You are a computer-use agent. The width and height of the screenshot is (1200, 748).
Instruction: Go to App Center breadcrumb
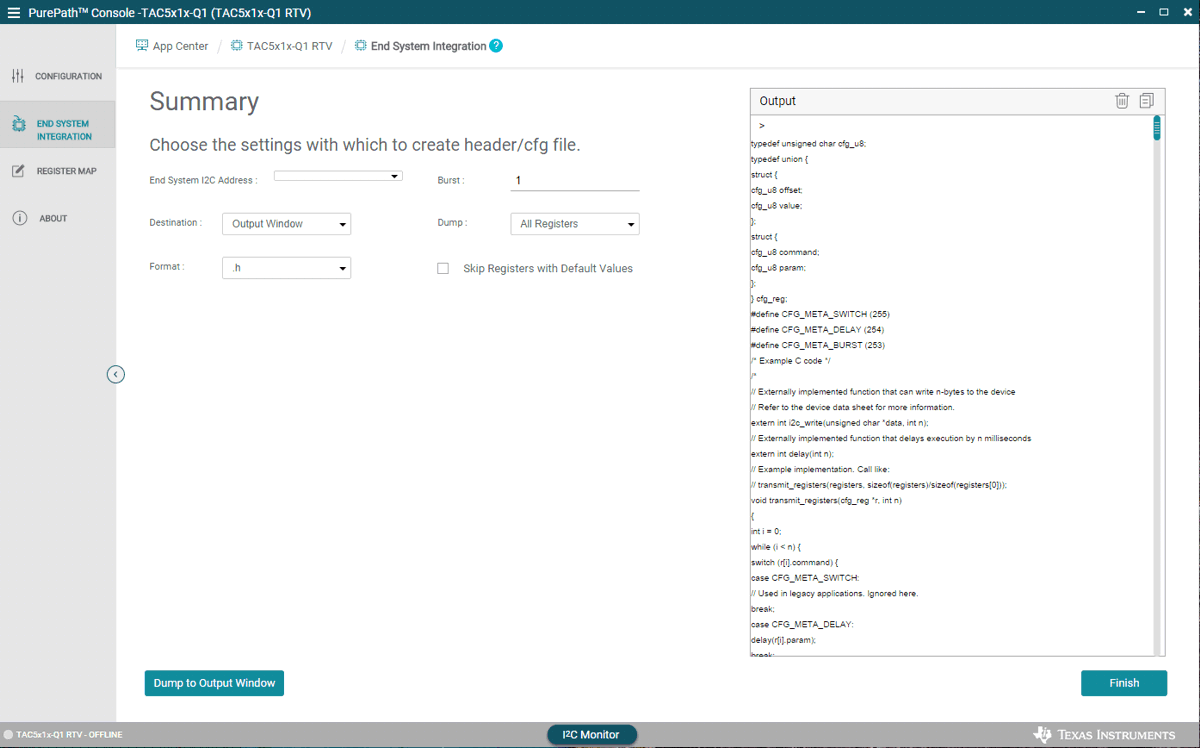(172, 46)
